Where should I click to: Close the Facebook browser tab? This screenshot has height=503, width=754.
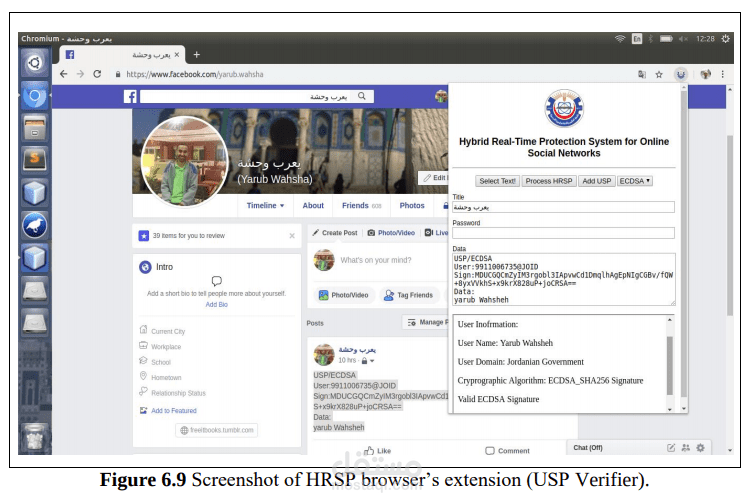click(x=177, y=55)
